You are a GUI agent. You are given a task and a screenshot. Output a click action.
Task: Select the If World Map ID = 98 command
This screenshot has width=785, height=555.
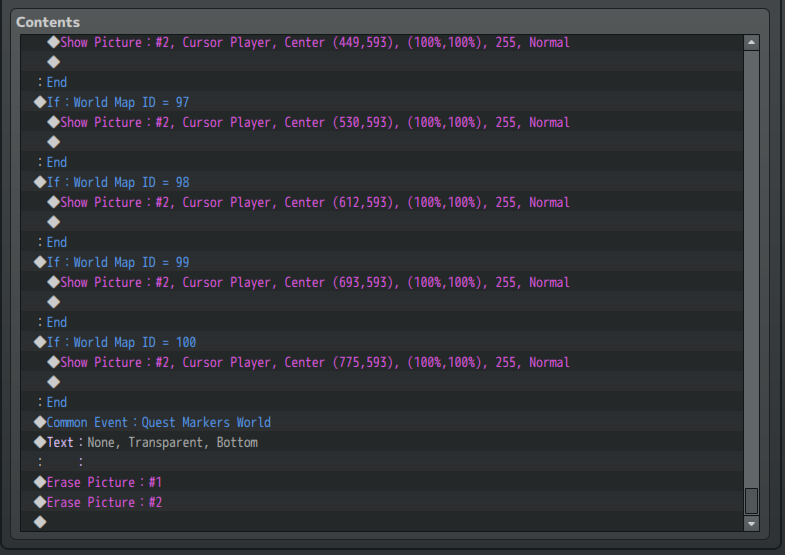click(118, 182)
